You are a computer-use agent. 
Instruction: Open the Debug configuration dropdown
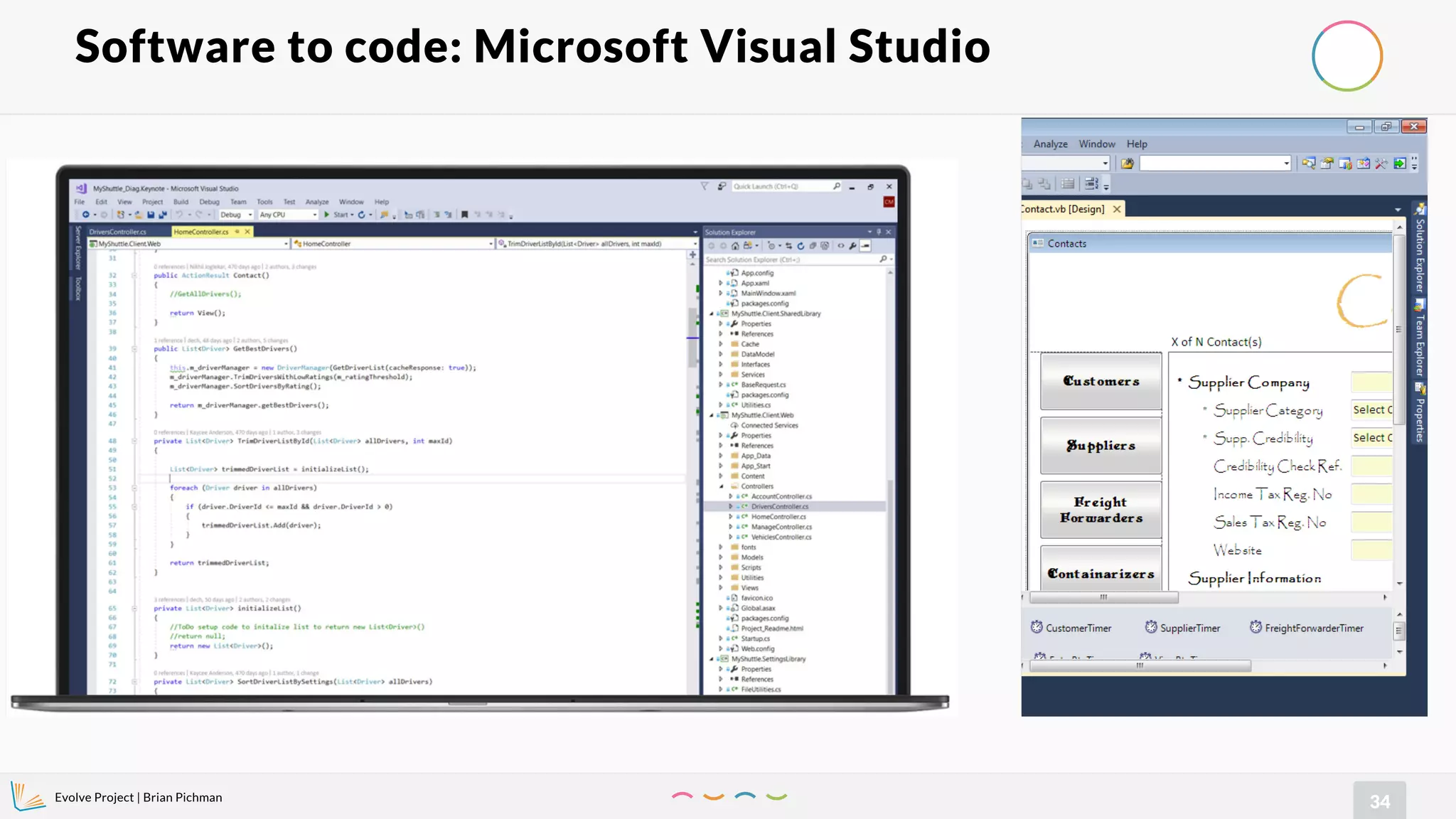[236, 215]
